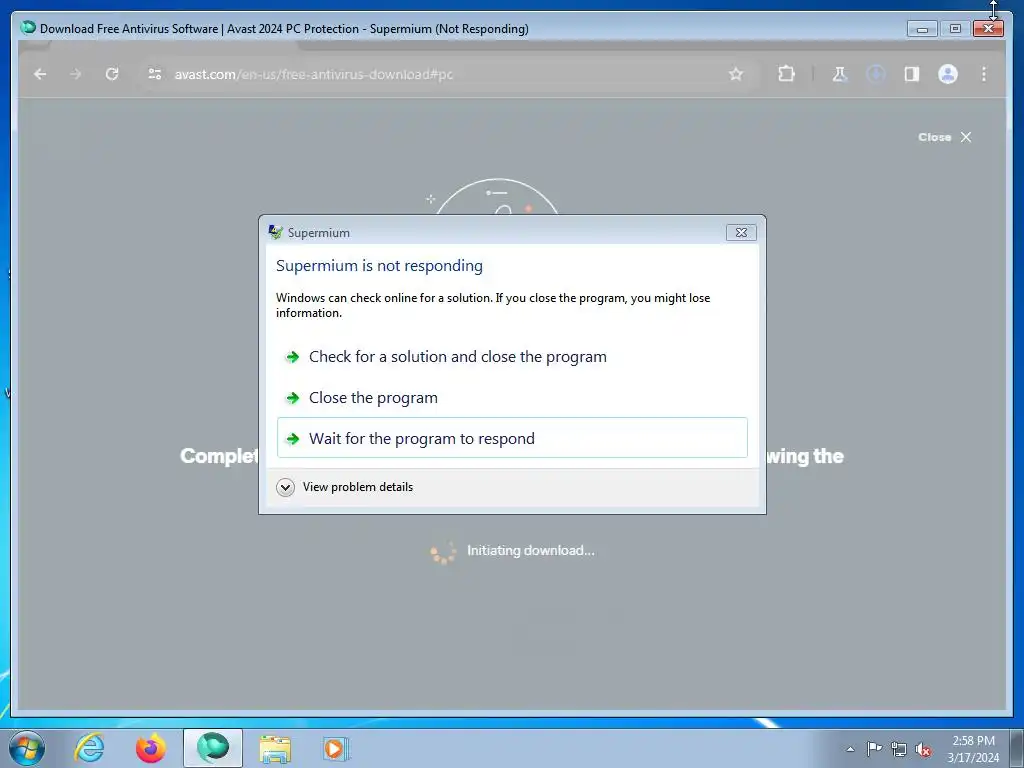Click the Supermium window title bar icon
1024x768 pixels.
click(x=28, y=27)
